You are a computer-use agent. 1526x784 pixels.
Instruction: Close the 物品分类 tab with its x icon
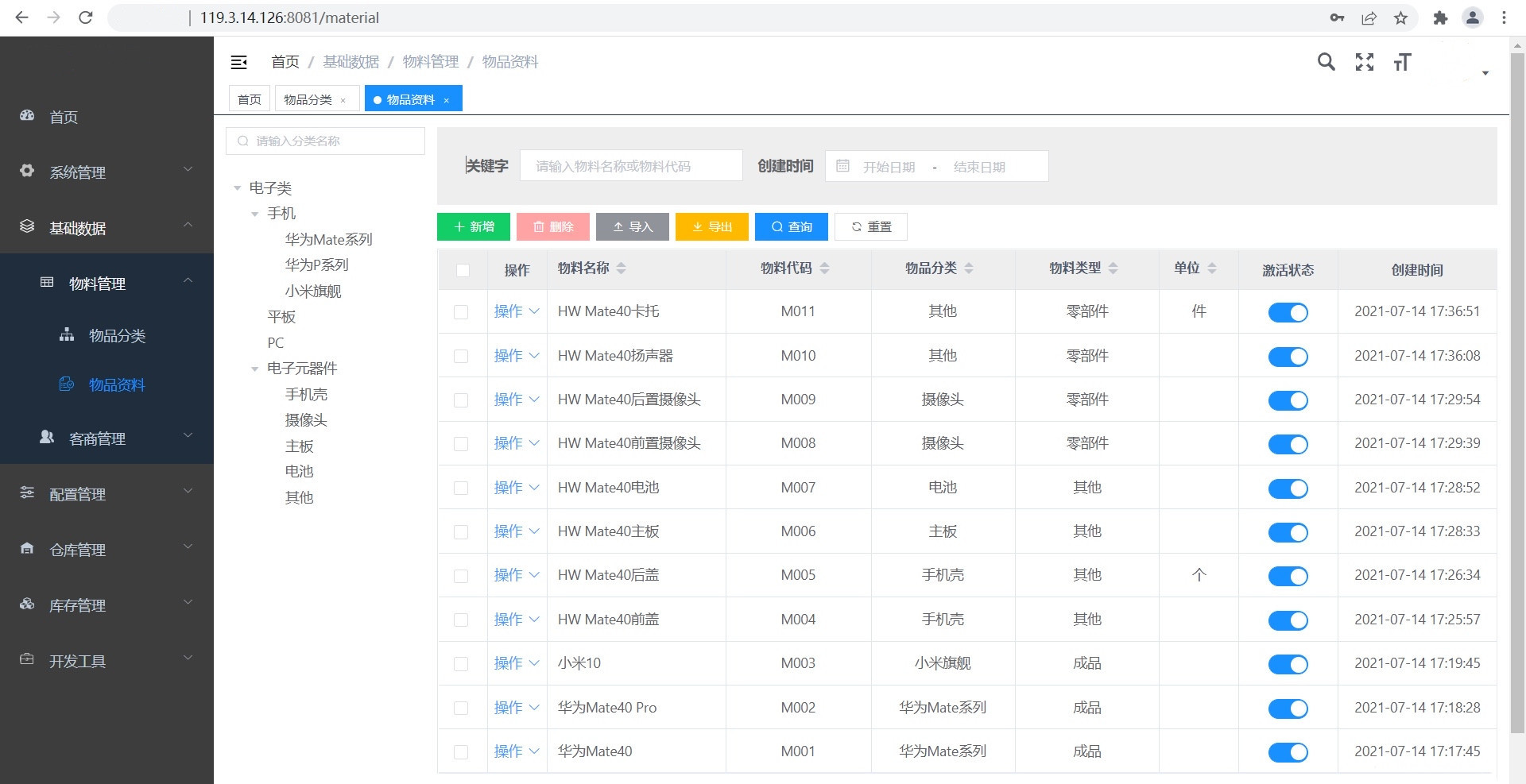tap(343, 100)
